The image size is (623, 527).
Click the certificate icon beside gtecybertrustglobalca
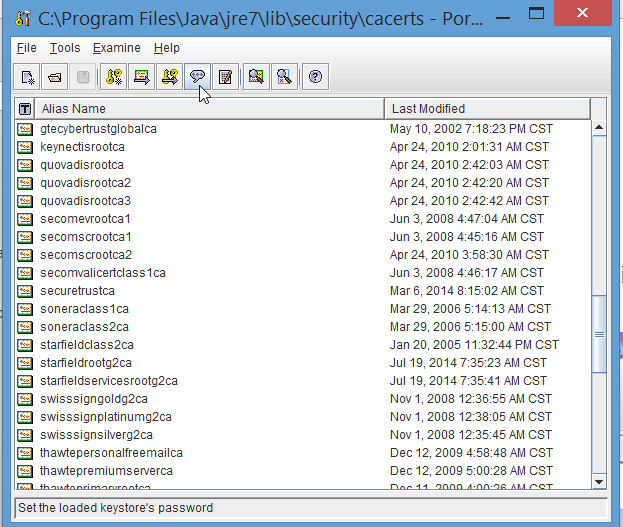pyautogui.click(x=25, y=129)
